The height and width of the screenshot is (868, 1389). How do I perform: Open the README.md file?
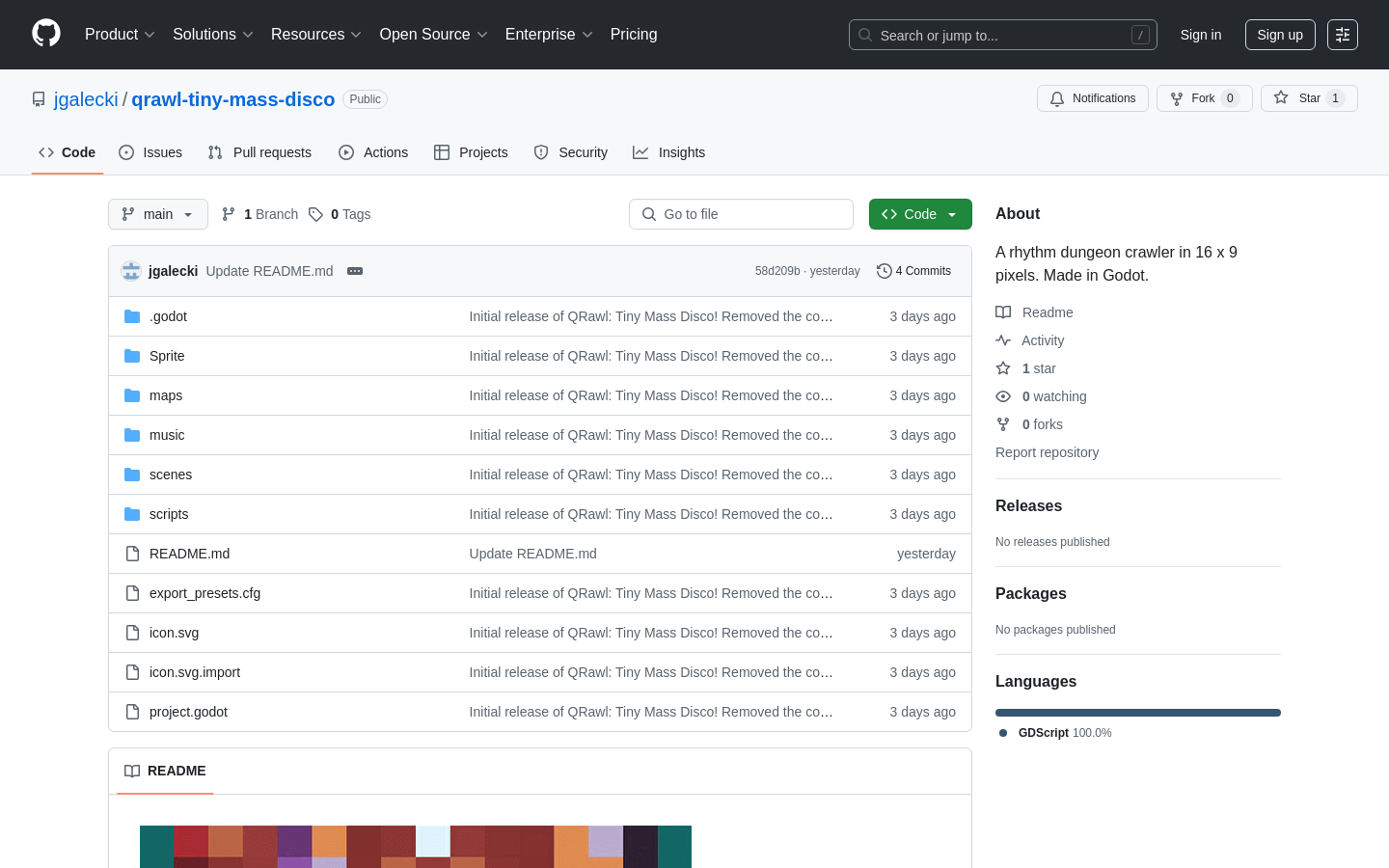[189, 554]
